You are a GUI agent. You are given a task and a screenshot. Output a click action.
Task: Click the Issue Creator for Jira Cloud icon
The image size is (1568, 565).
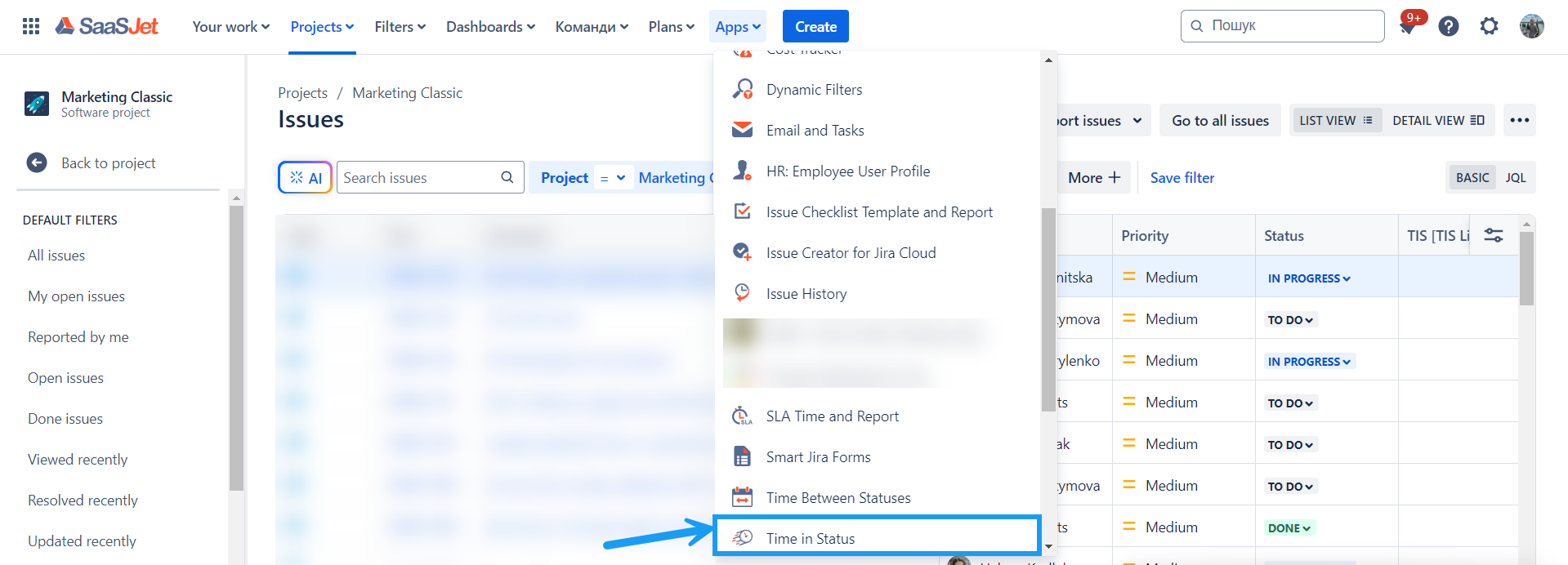(743, 252)
